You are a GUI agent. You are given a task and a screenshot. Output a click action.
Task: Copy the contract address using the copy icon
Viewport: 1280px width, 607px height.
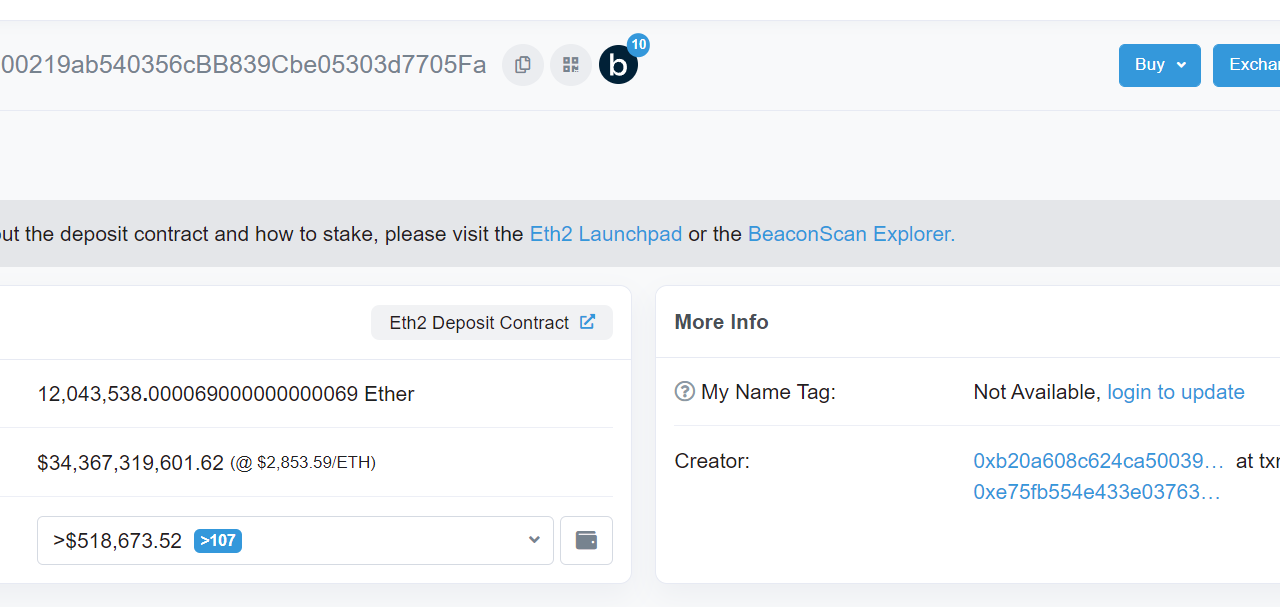coord(522,64)
